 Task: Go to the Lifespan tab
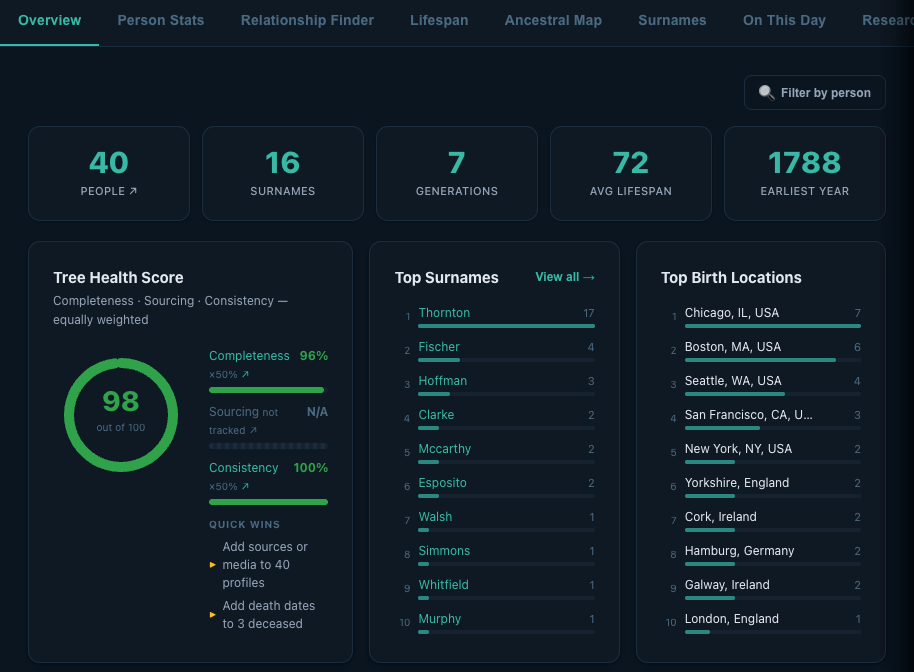pyautogui.click(x=439, y=20)
